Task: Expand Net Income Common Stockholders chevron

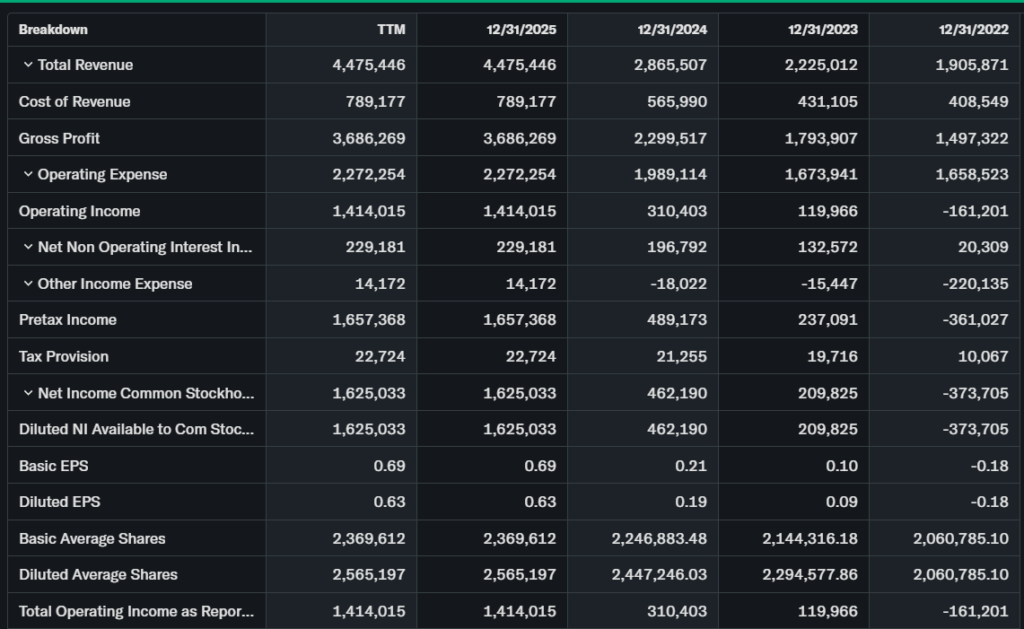Action: 28,394
